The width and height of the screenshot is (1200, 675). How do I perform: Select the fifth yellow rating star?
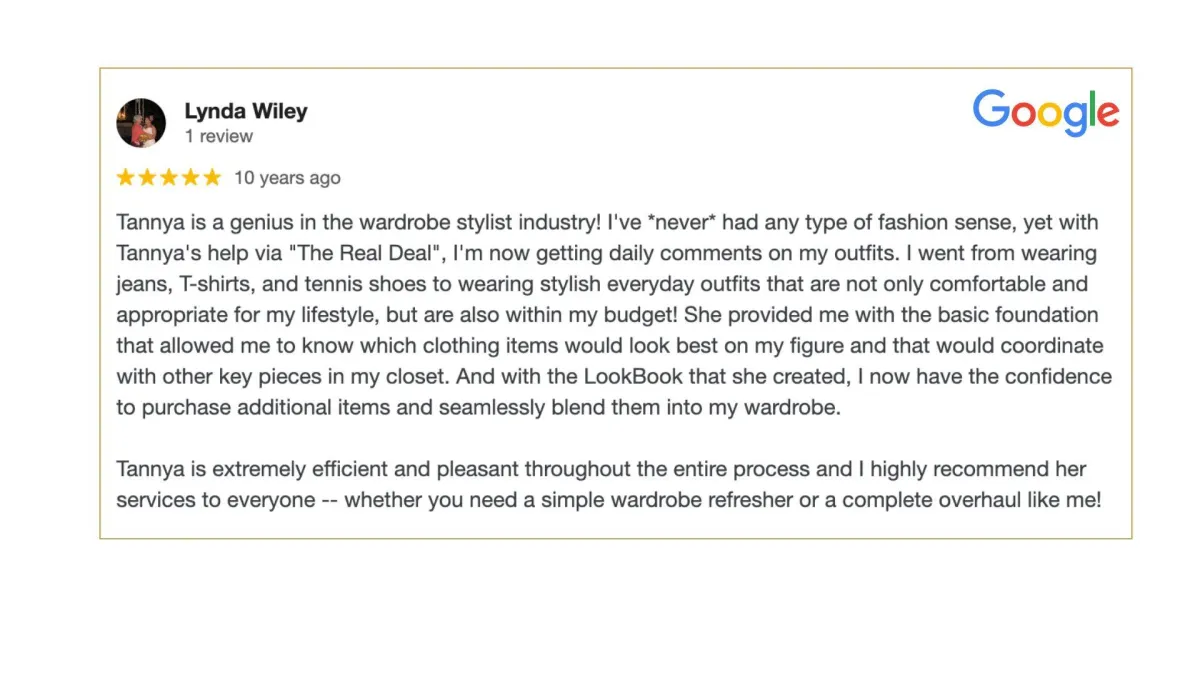[211, 177]
